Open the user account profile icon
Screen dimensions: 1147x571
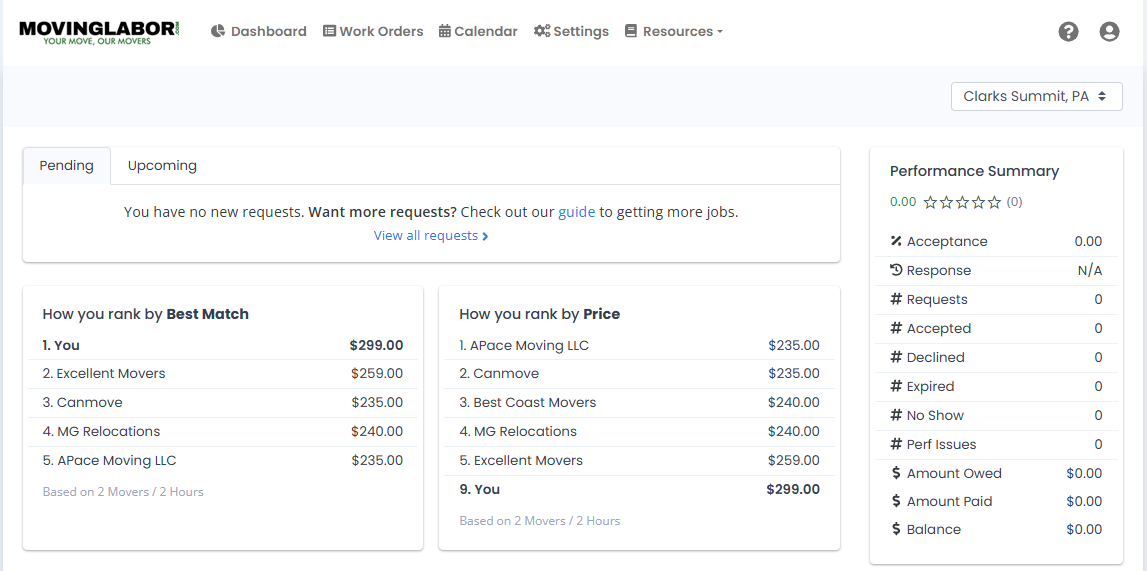tap(1109, 31)
